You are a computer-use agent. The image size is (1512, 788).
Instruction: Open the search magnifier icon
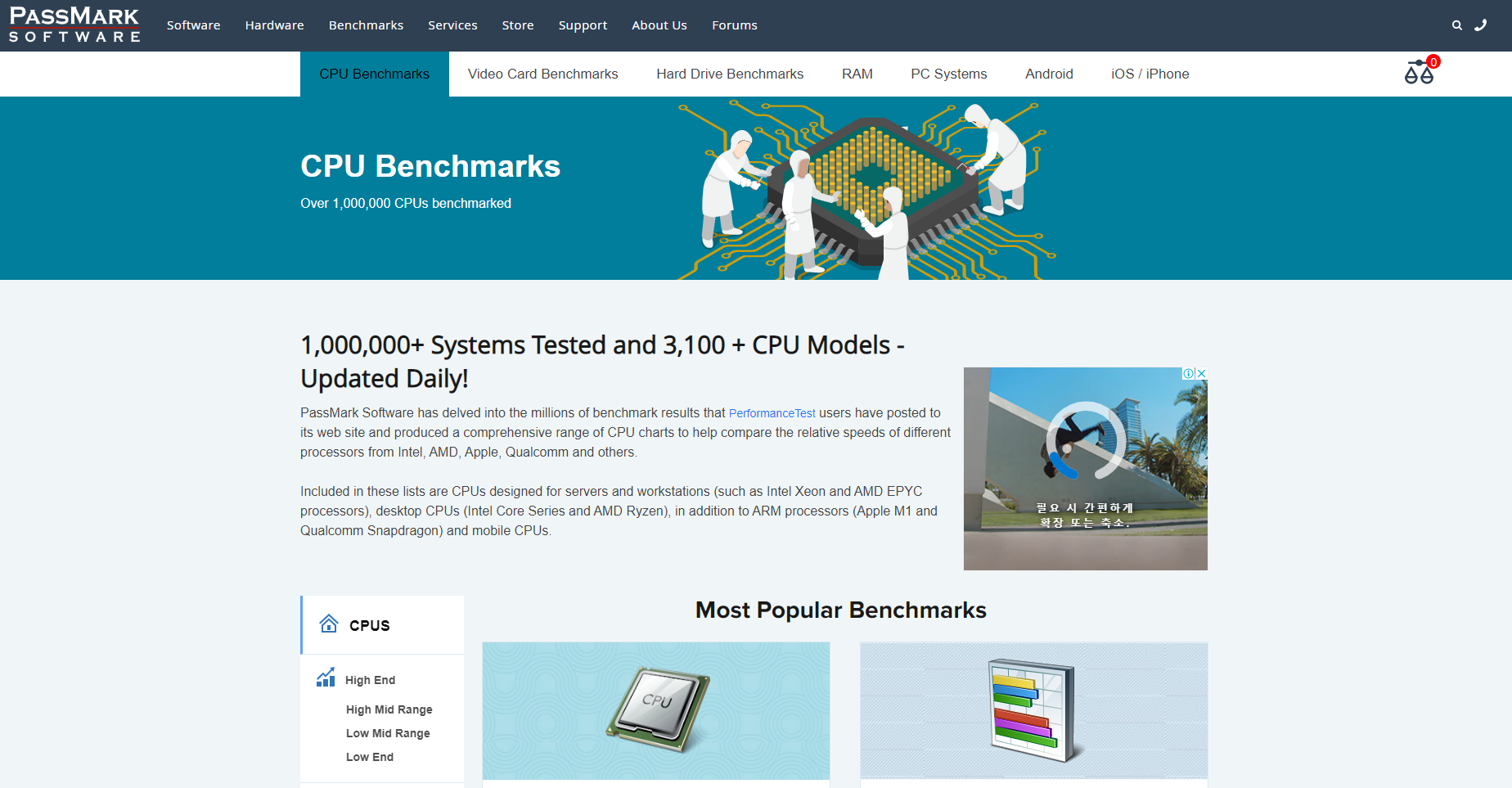[1457, 25]
